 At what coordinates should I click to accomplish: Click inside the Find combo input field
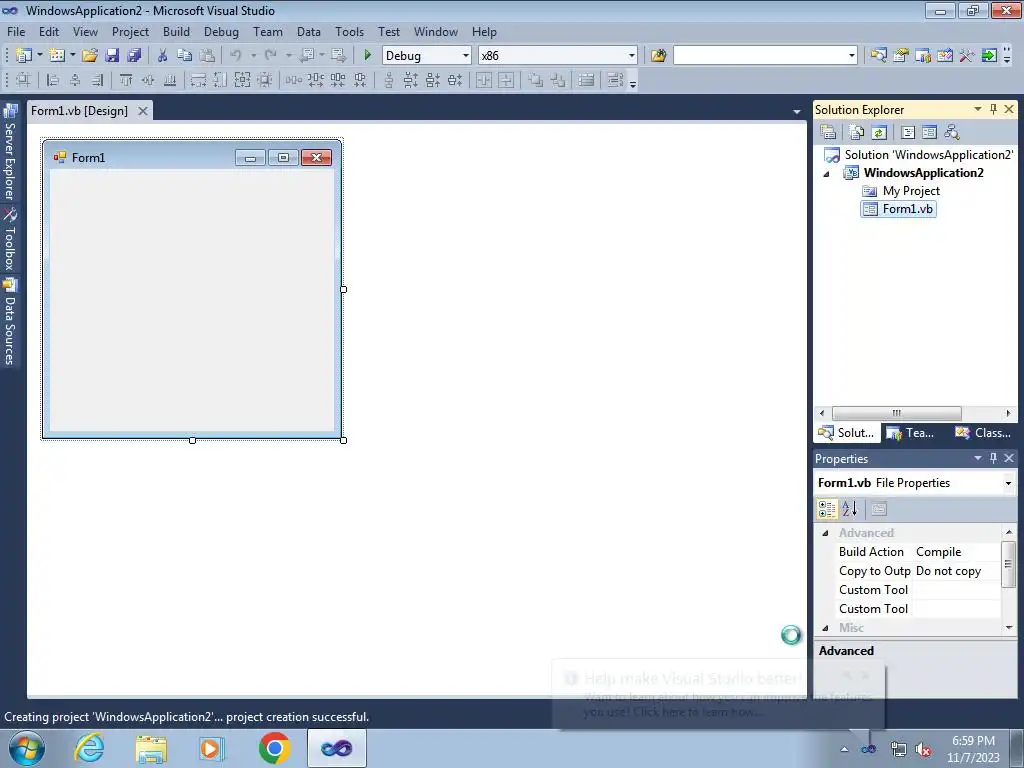pyautogui.click(x=760, y=56)
